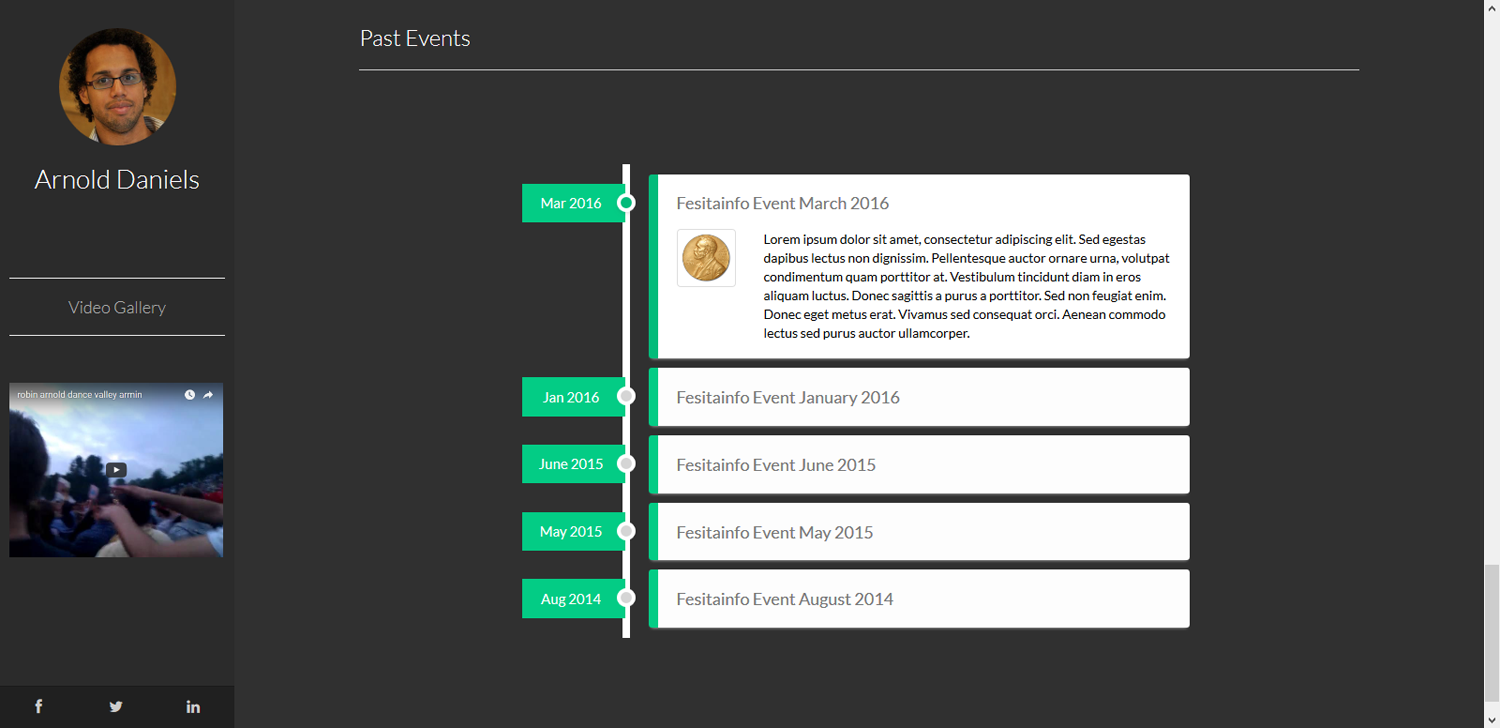The height and width of the screenshot is (728, 1500).
Task: Expand Fesitainfo Event August 2014 panel
Action: (784, 599)
